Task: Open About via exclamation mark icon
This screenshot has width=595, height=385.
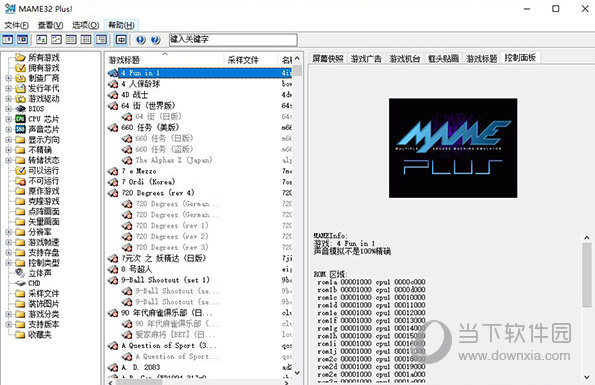Action: point(141,39)
